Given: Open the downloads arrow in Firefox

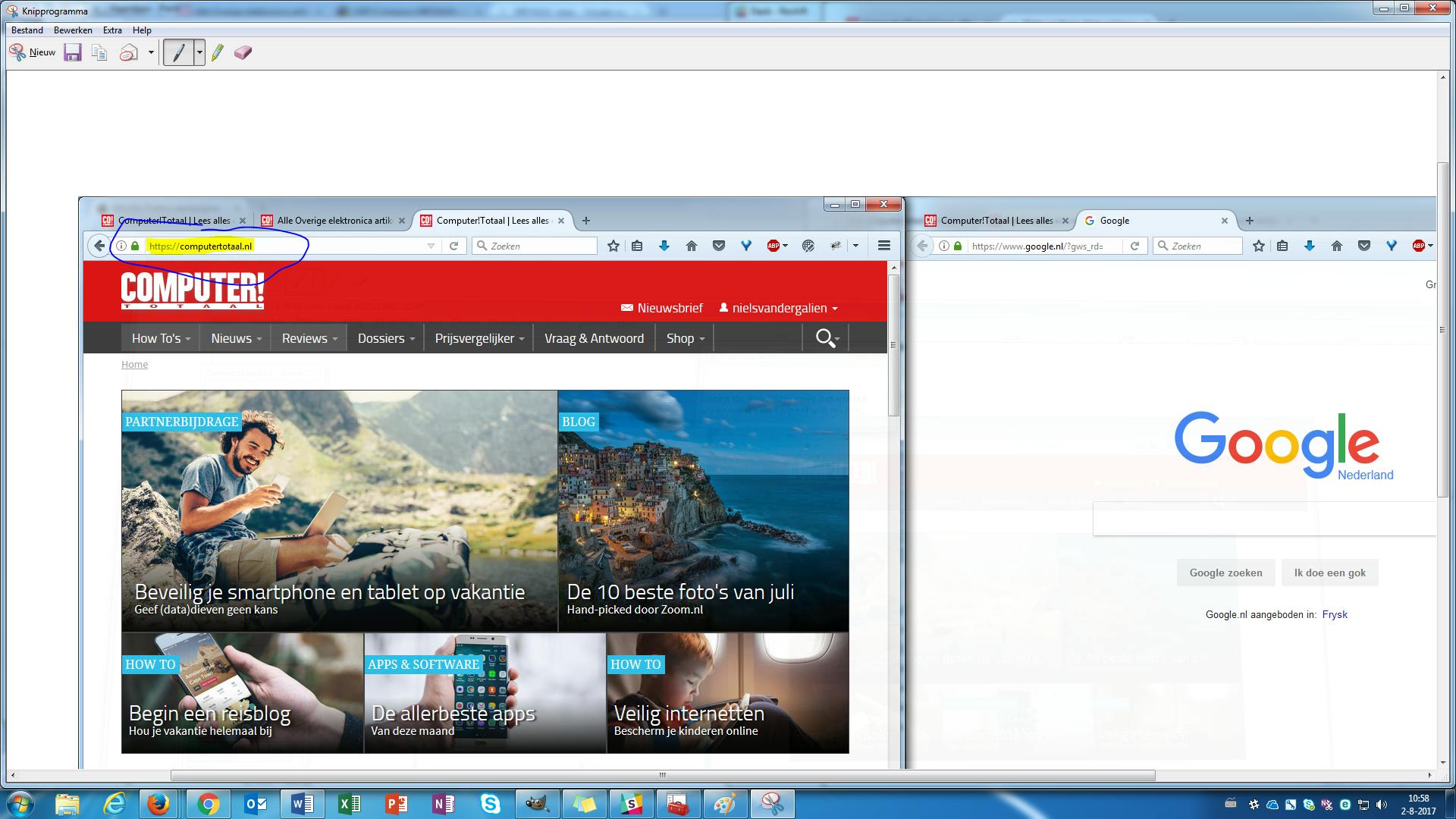Looking at the screenshot, I should 664,246.
